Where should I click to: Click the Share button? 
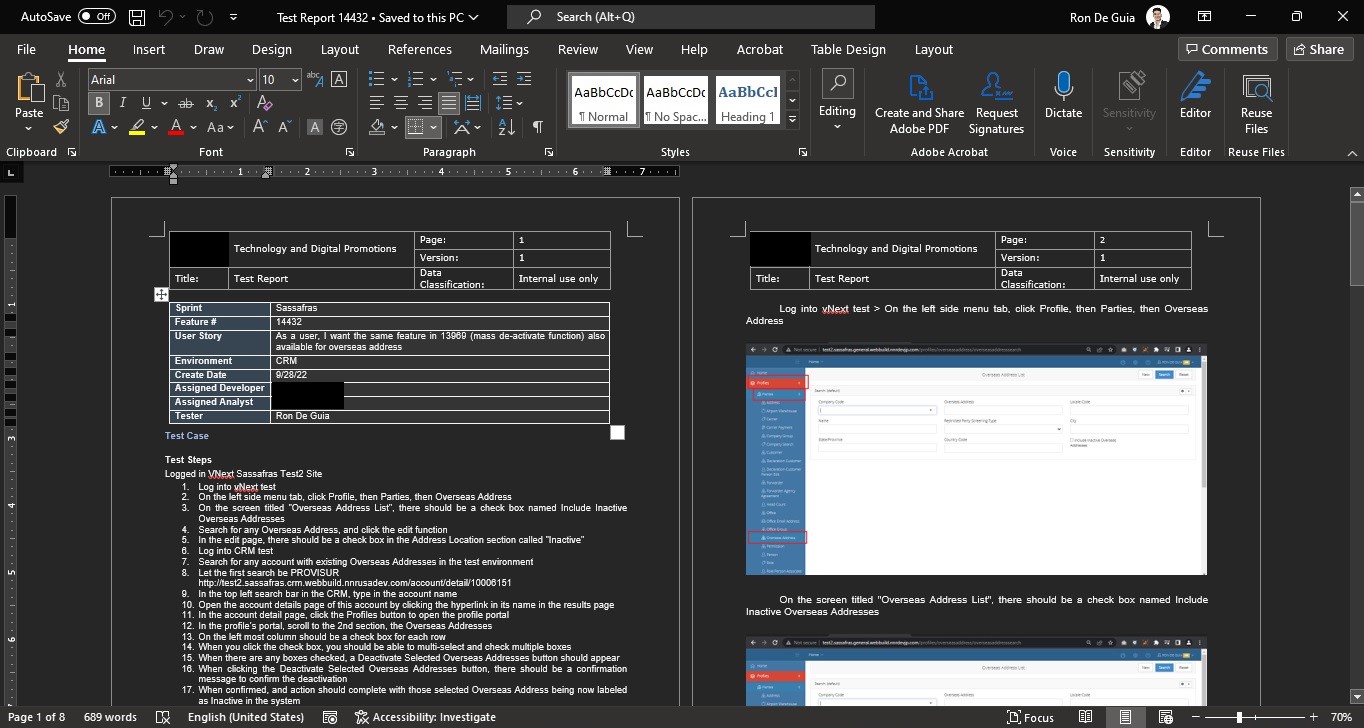pos(1318,49)
